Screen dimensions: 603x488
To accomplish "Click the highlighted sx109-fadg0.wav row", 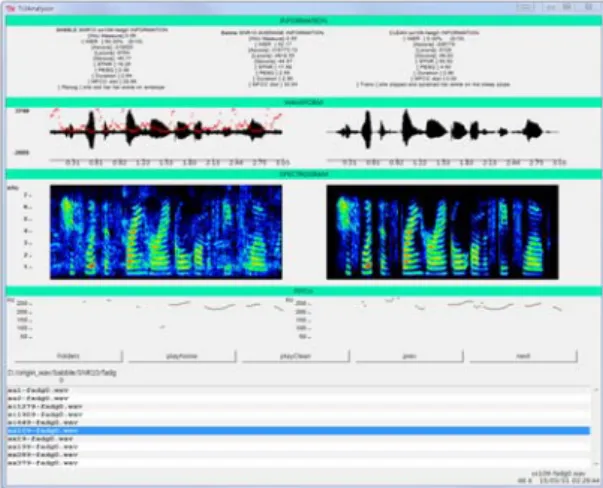I will tap(298, 431).
